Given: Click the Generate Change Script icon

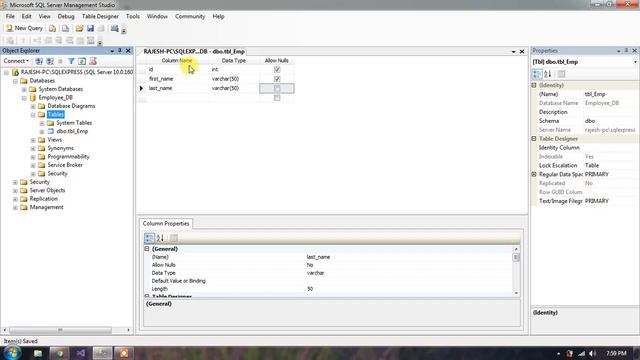Looking at the screenshot, I should click(x=10, y=40).
